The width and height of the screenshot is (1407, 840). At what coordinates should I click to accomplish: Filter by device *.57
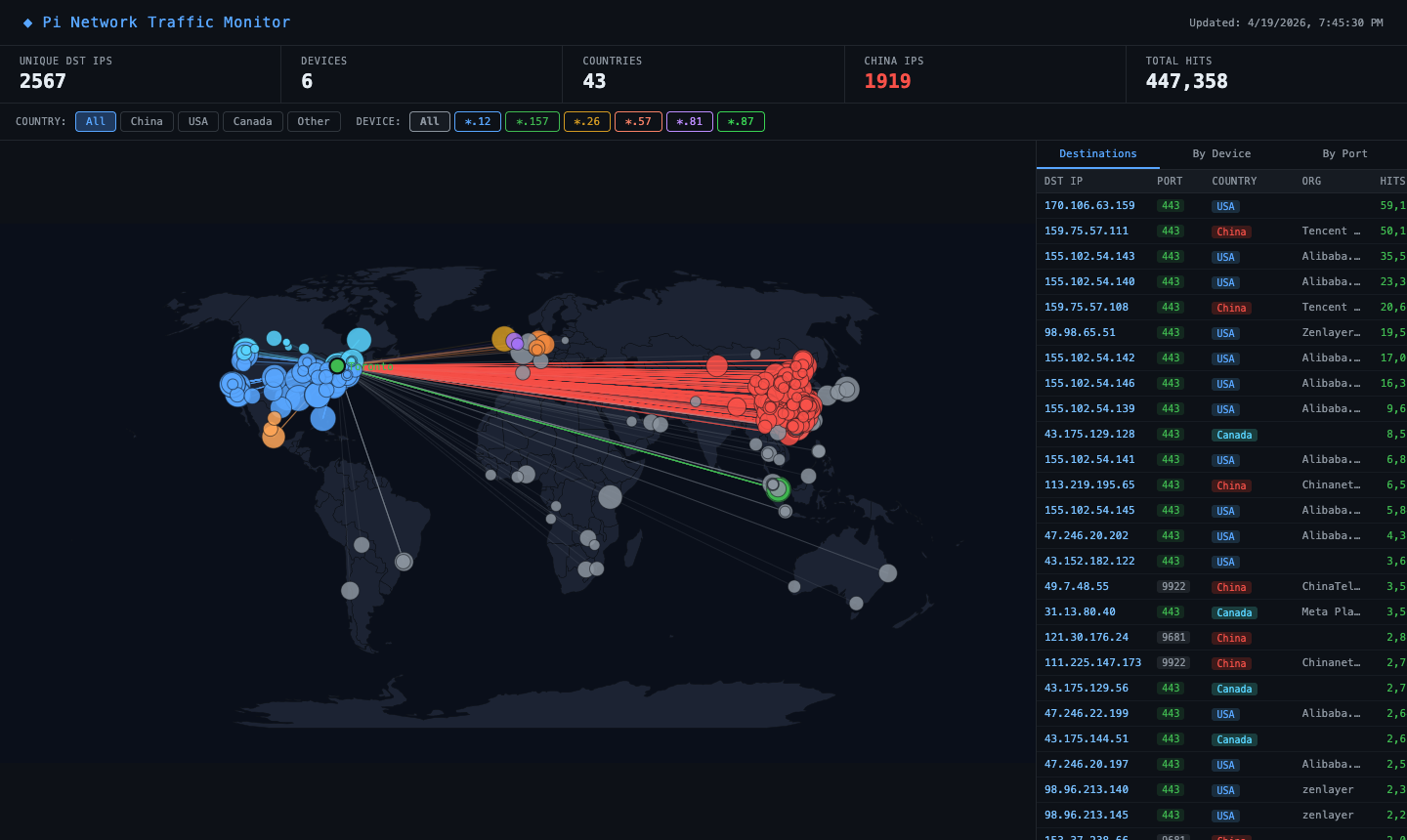638,121
